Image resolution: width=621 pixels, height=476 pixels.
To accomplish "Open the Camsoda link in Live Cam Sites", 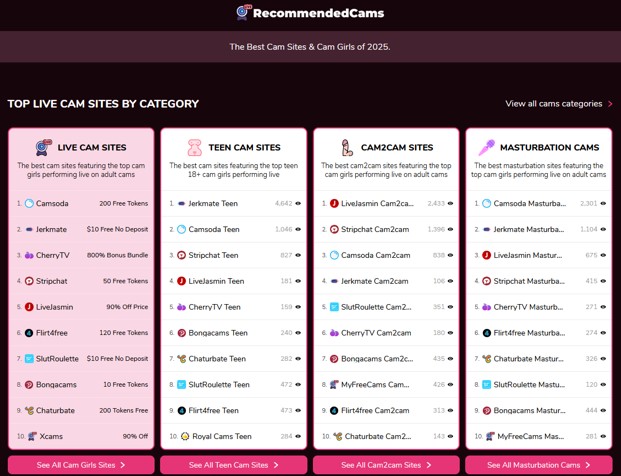I will (52, 204).
